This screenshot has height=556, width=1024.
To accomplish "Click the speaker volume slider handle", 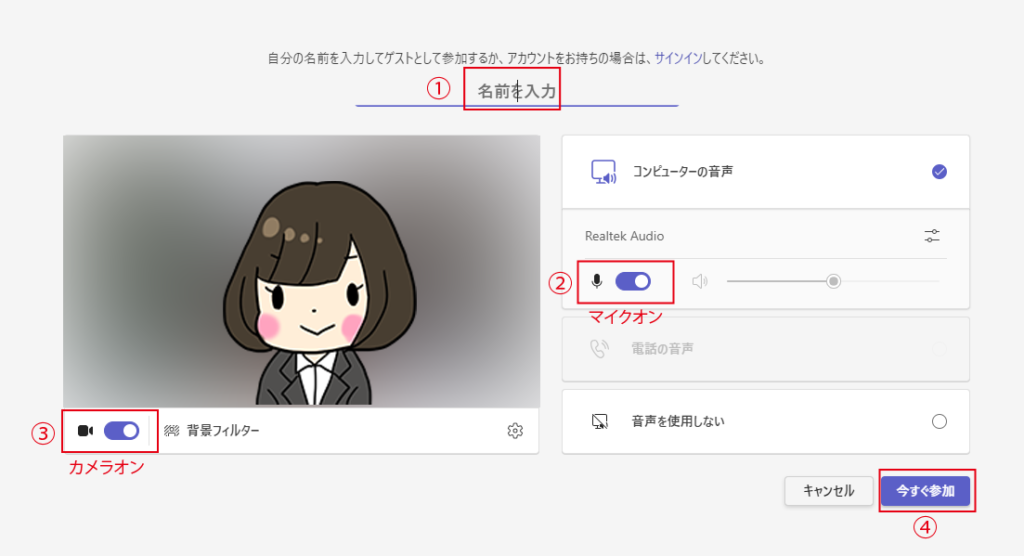I will (x=833, y=281).
